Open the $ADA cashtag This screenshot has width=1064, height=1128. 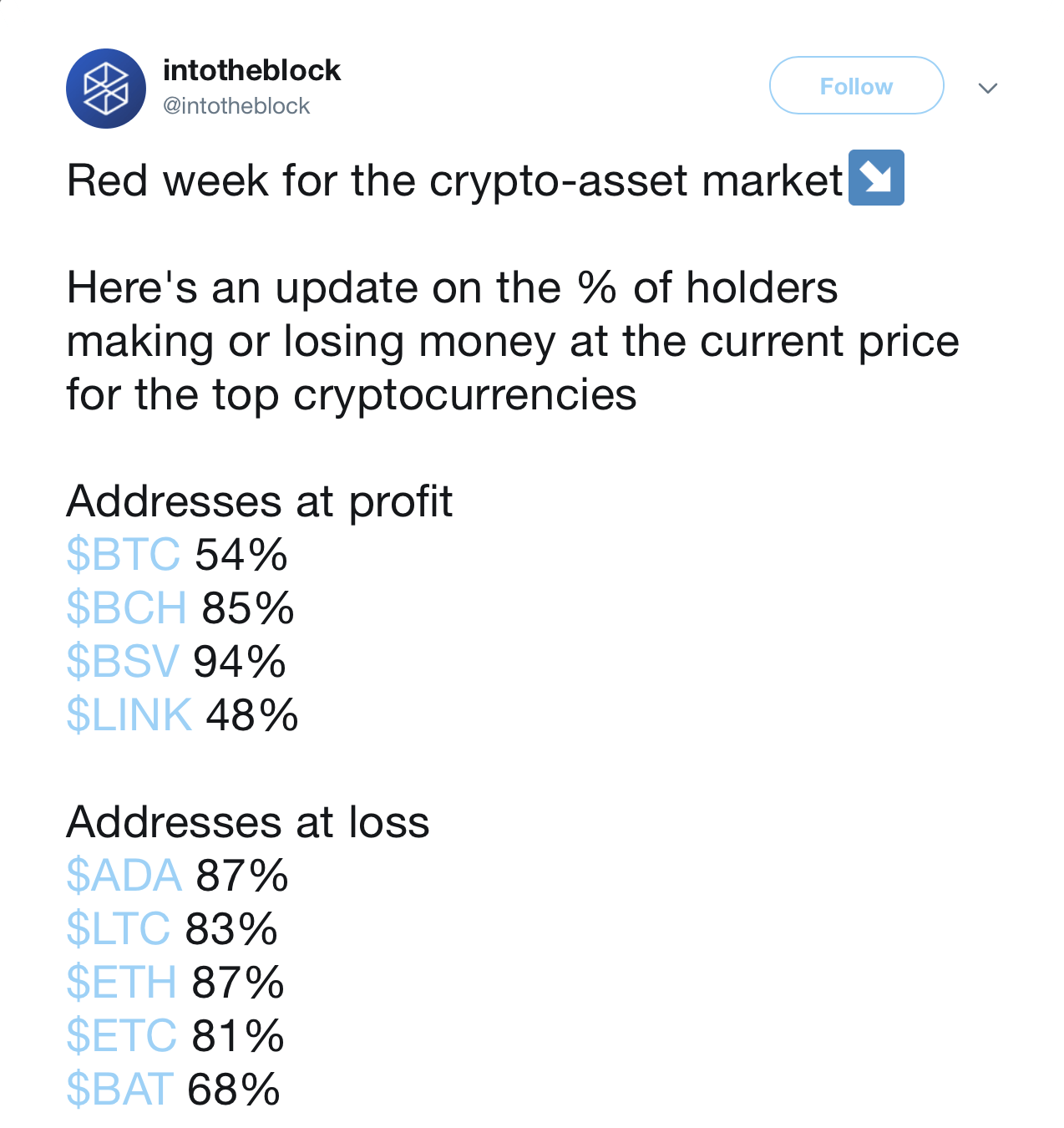point(124,876)
